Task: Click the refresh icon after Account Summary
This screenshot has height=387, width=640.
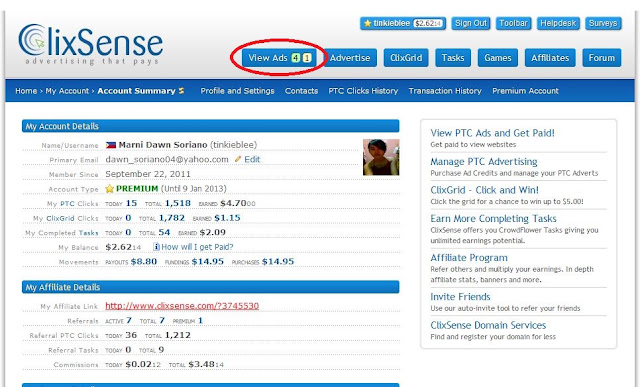Action: [x=181, y=91]
